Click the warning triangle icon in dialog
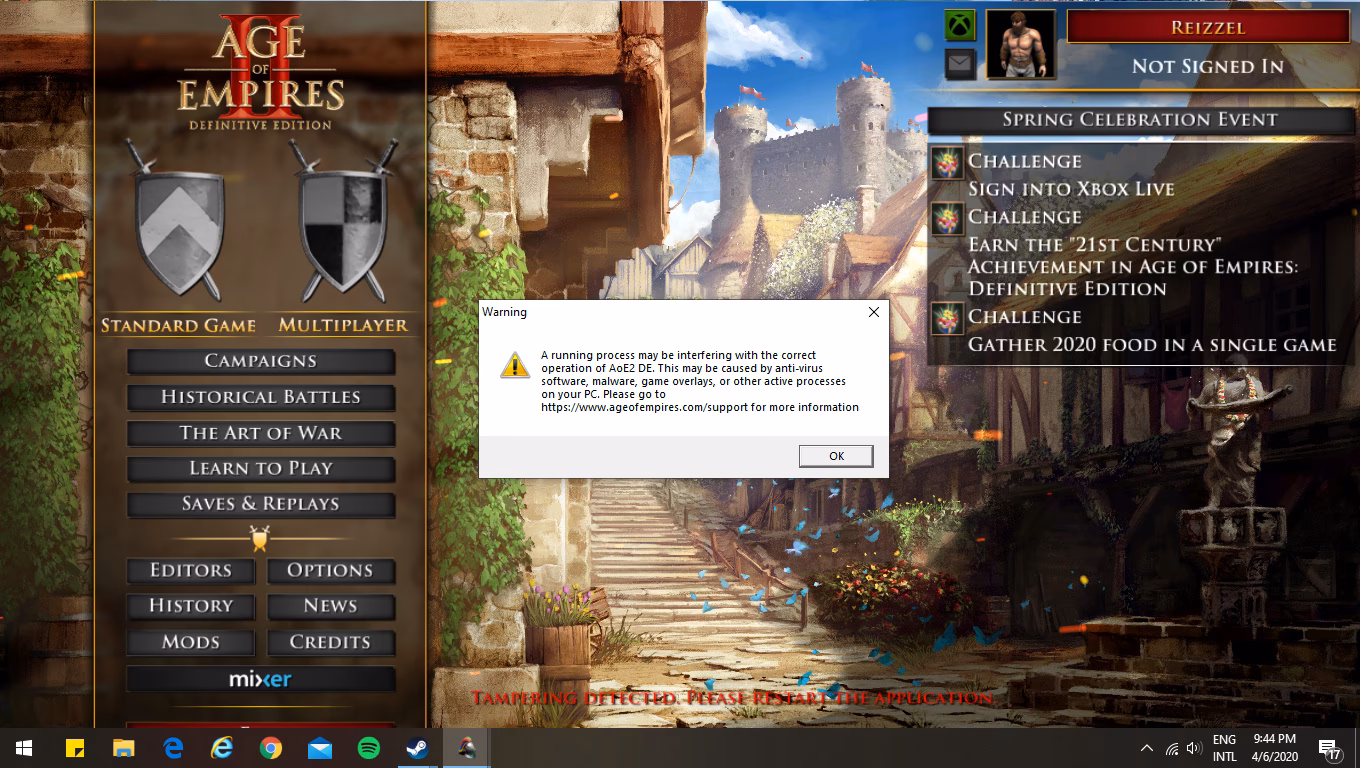 coord(515,365)
